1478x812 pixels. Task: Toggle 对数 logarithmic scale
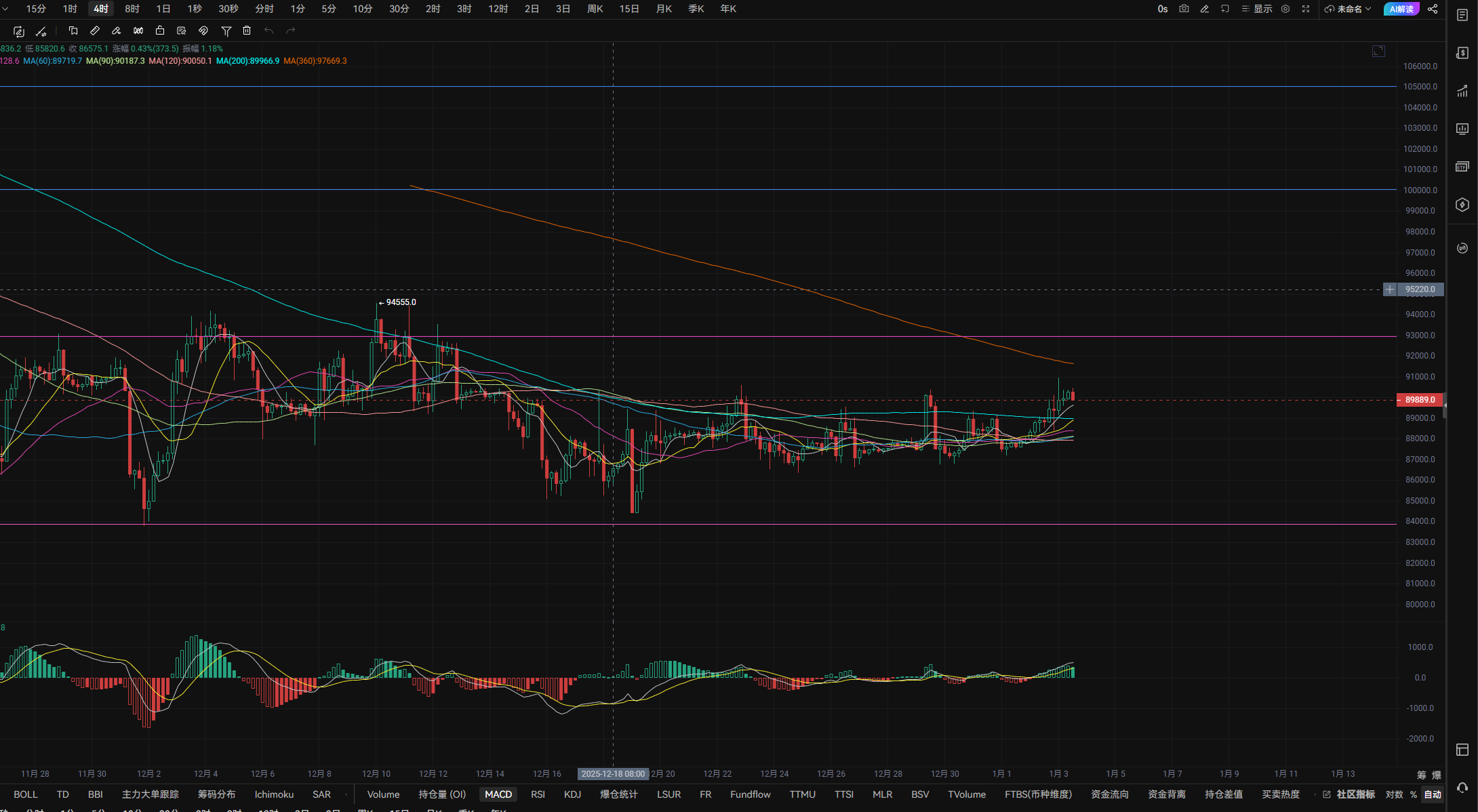(1394, 794)
